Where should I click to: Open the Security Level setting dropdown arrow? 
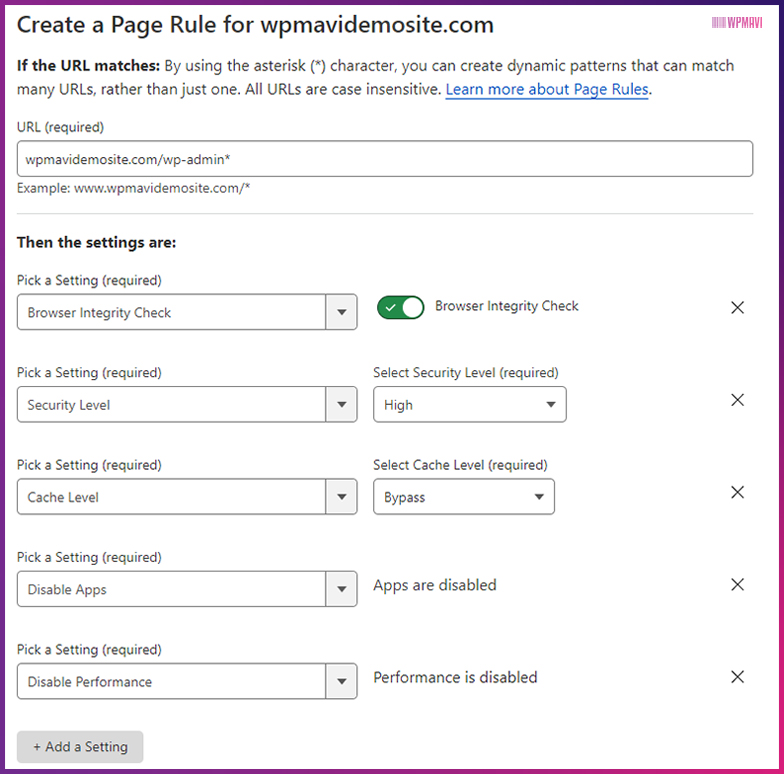(x=342, y=404)
